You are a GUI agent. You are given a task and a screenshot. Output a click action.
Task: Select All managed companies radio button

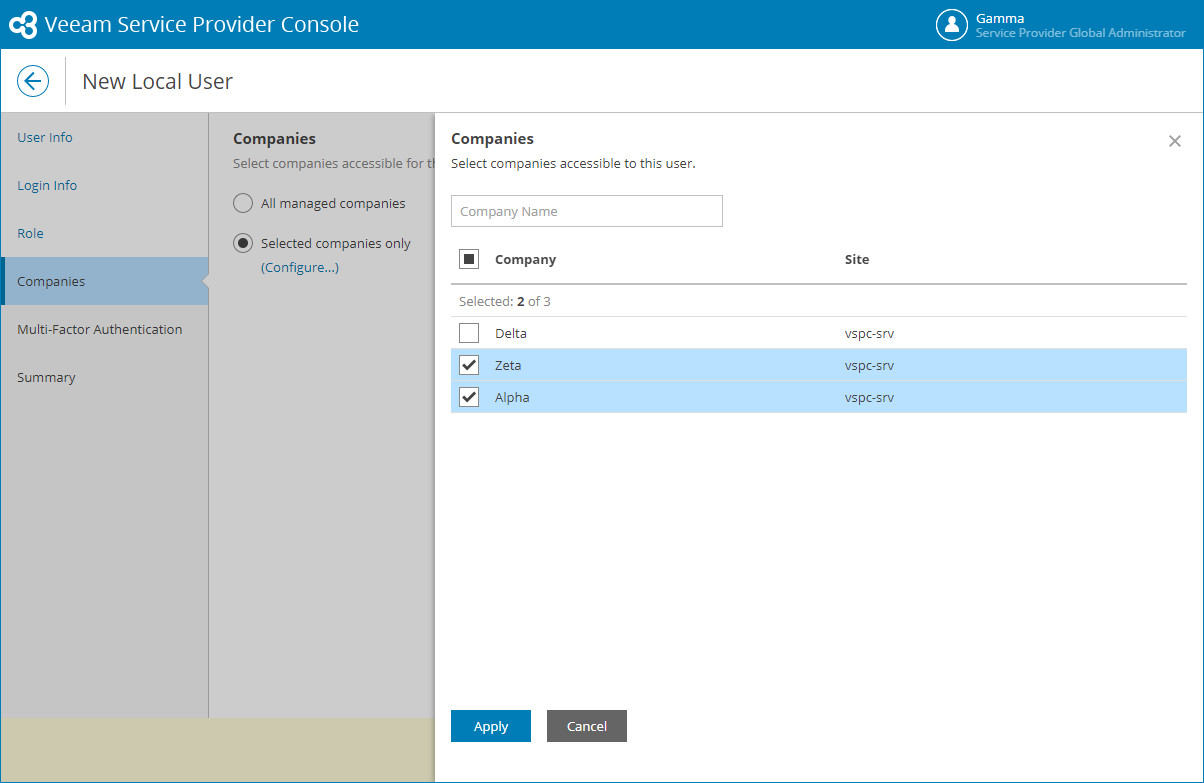click(243, 203)
